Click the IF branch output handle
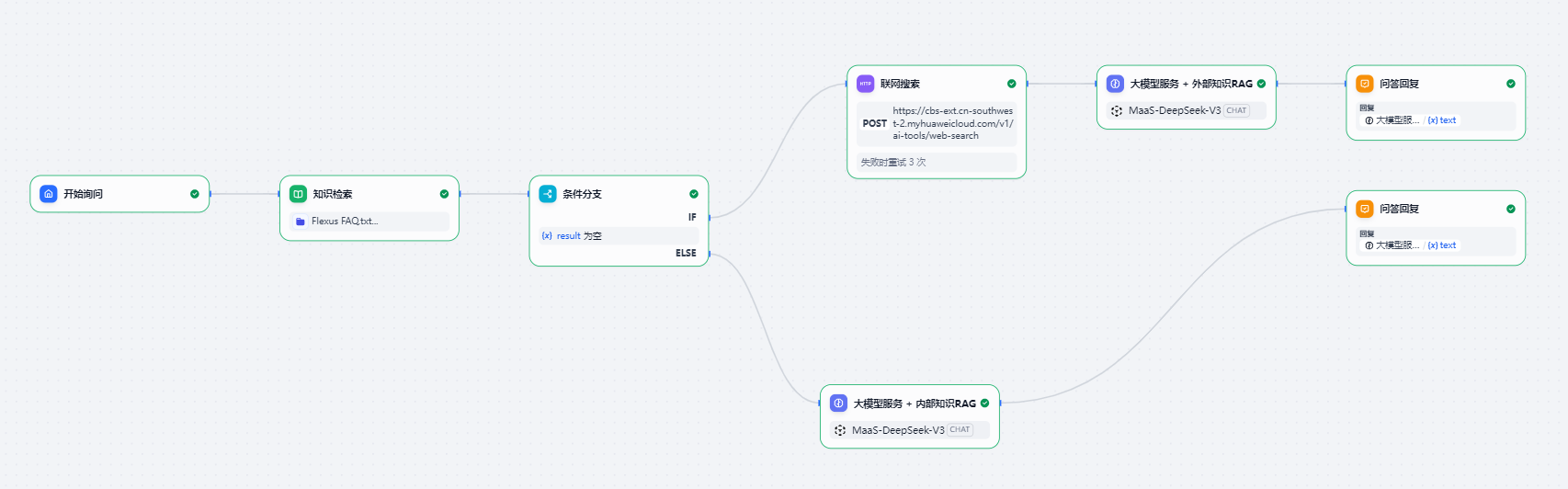 point(710,217)
